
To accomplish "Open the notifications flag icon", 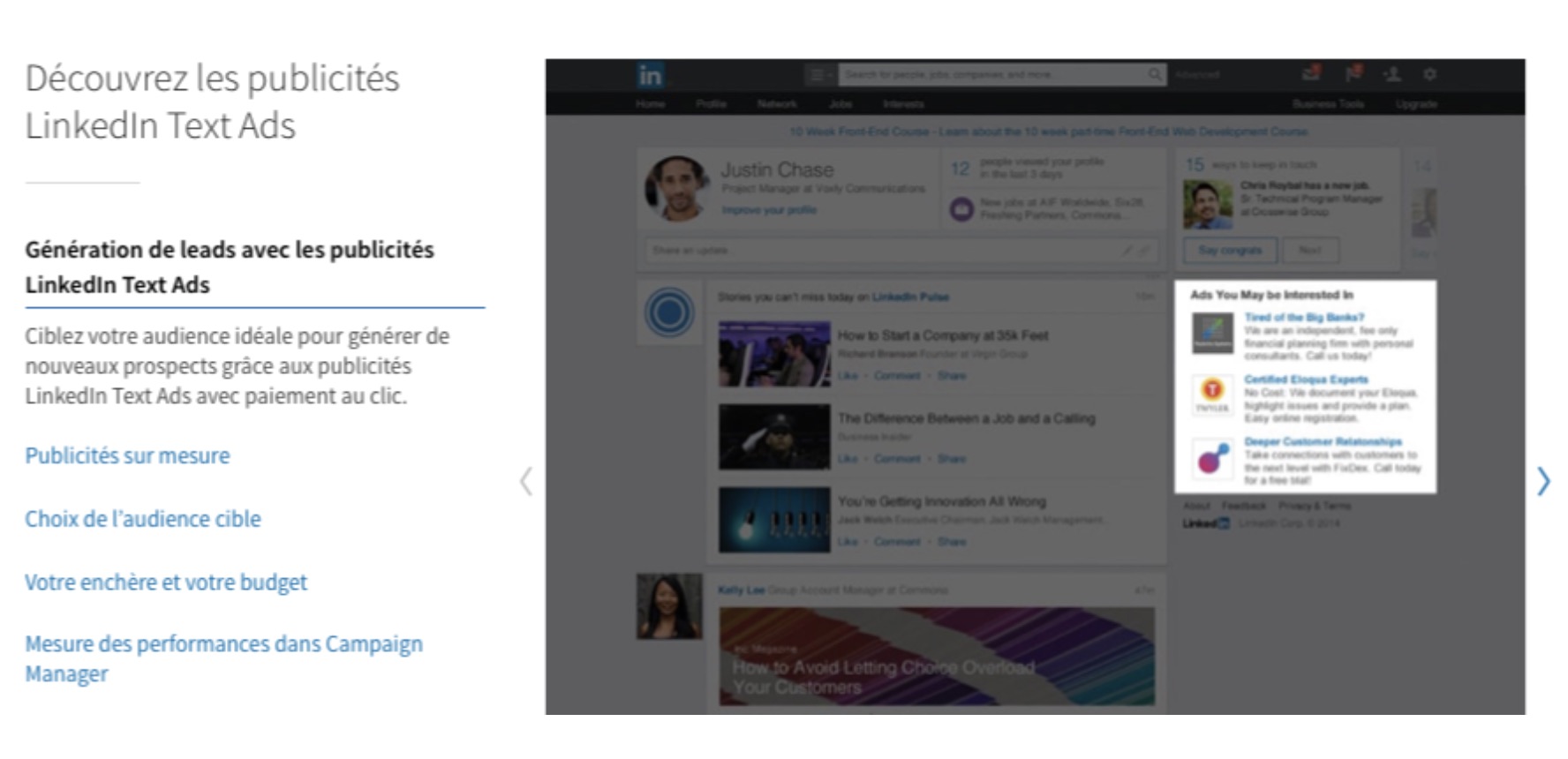I will click(1353, 73).
